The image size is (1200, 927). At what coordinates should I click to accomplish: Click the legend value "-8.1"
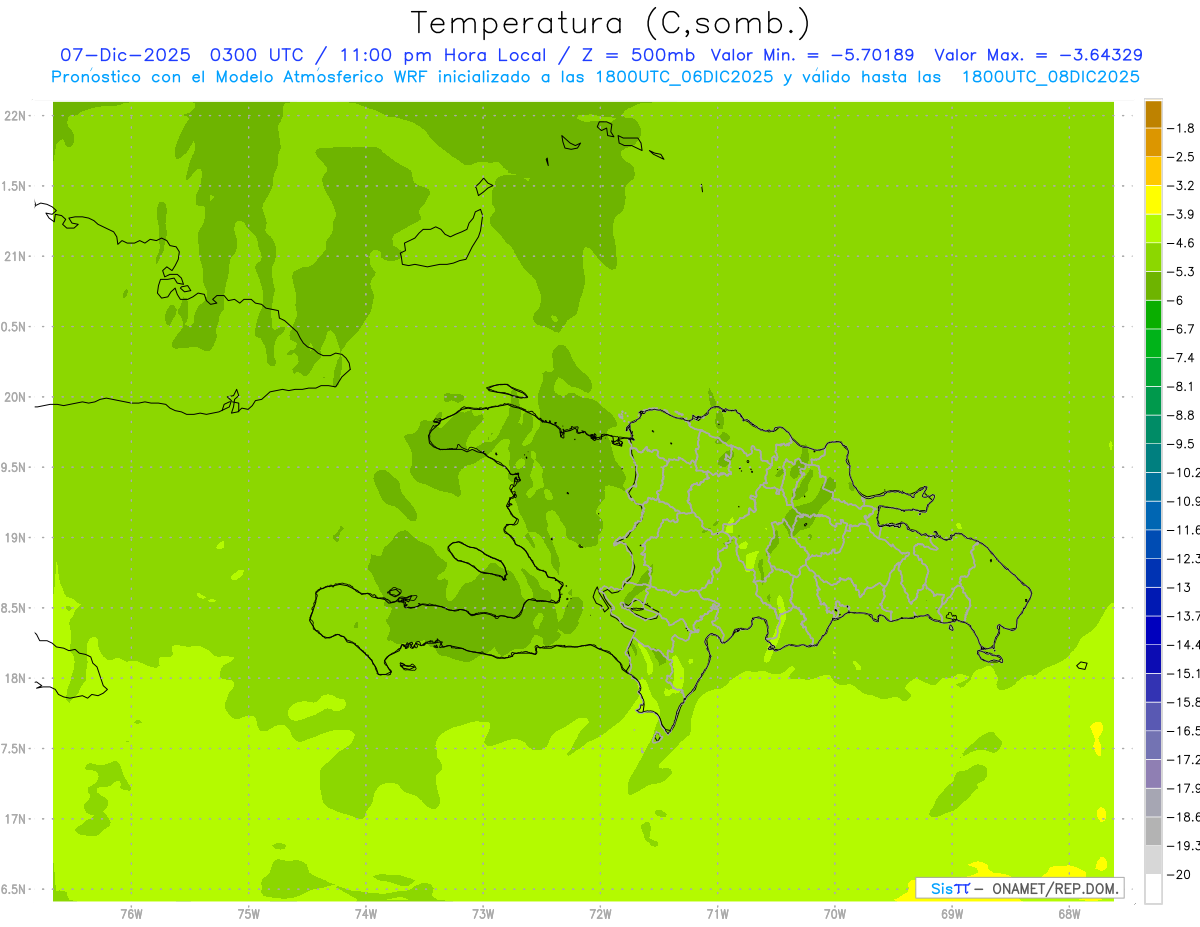1180,386
